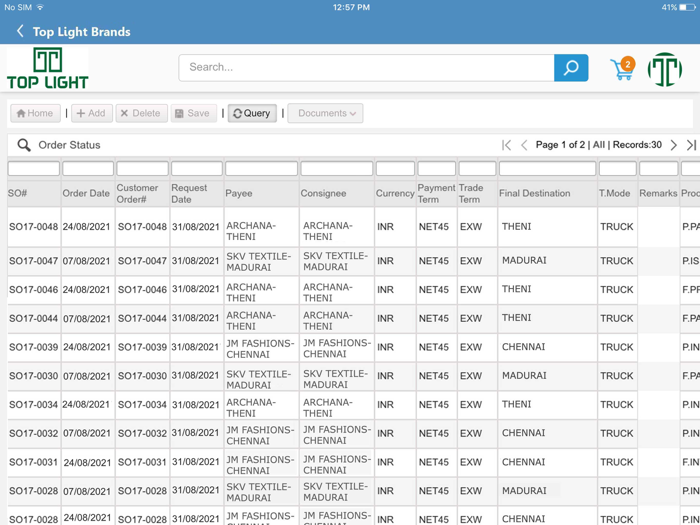Select SO17-0044 in the SO# column

tap(33, 319)
